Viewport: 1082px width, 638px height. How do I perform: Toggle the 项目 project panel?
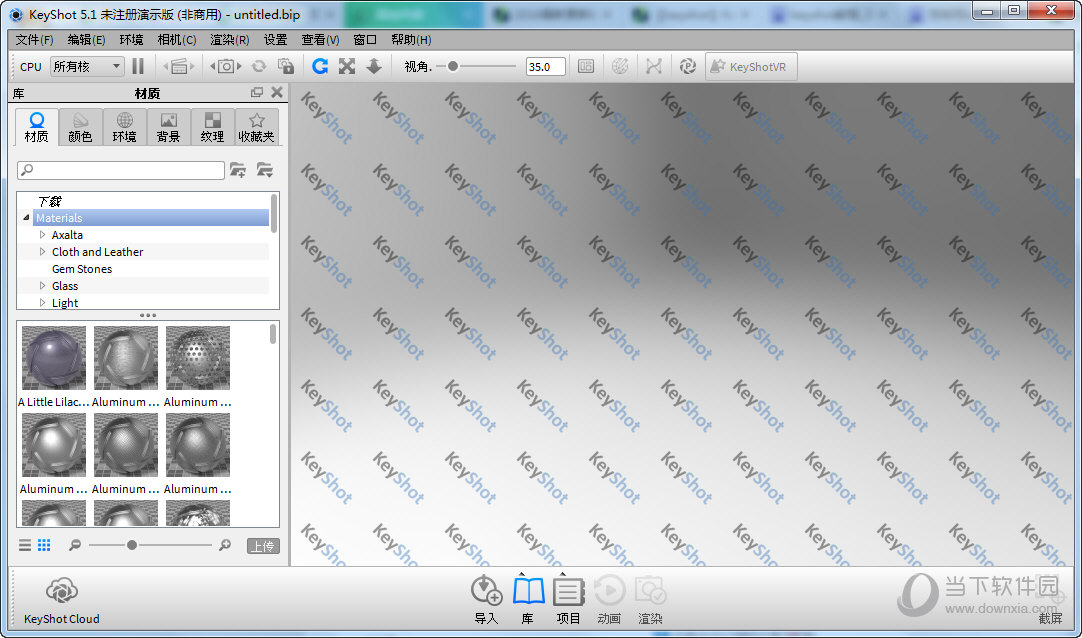click(x=569, y=591)
